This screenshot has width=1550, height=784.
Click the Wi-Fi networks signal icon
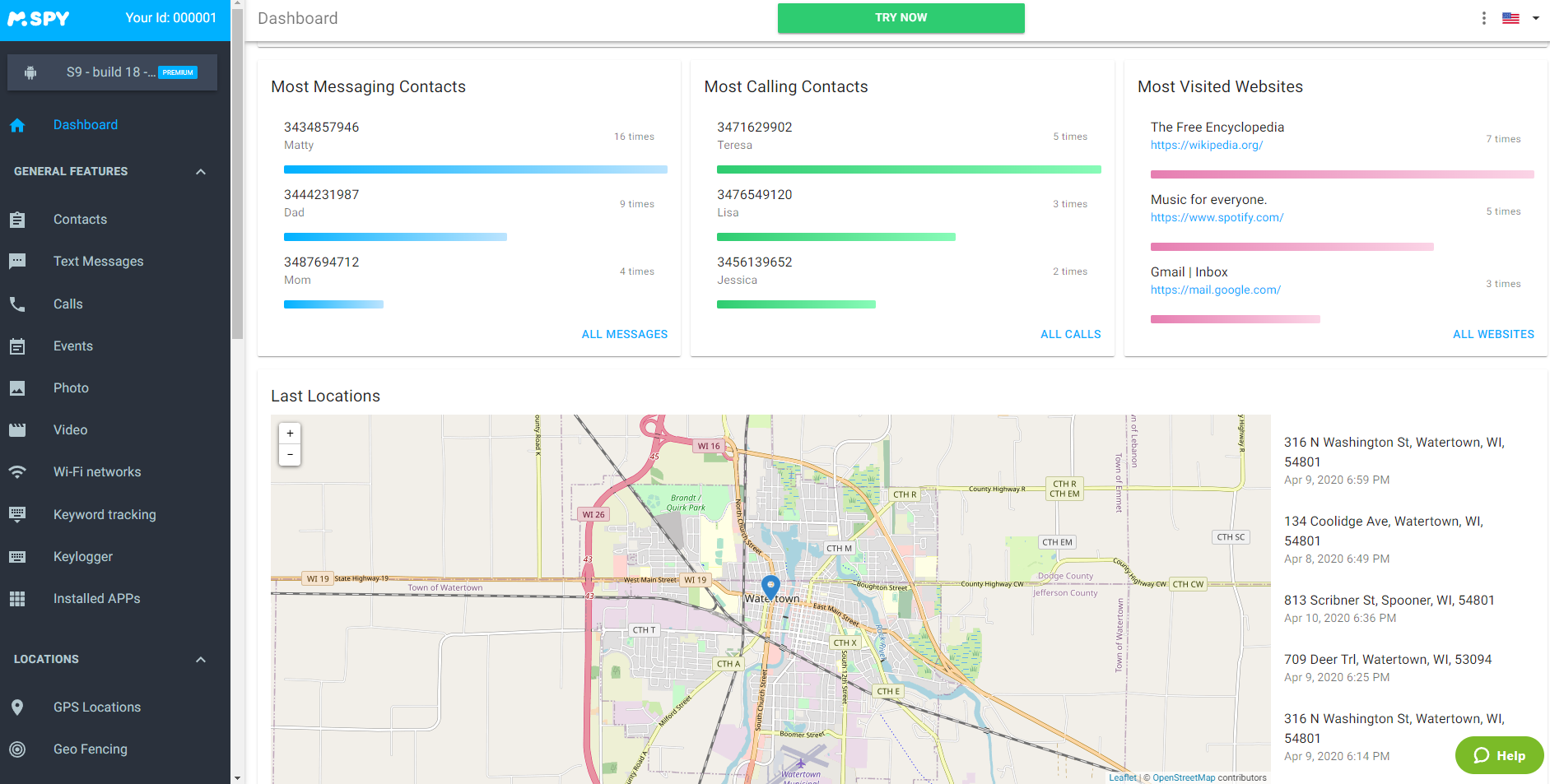[17, 472]
